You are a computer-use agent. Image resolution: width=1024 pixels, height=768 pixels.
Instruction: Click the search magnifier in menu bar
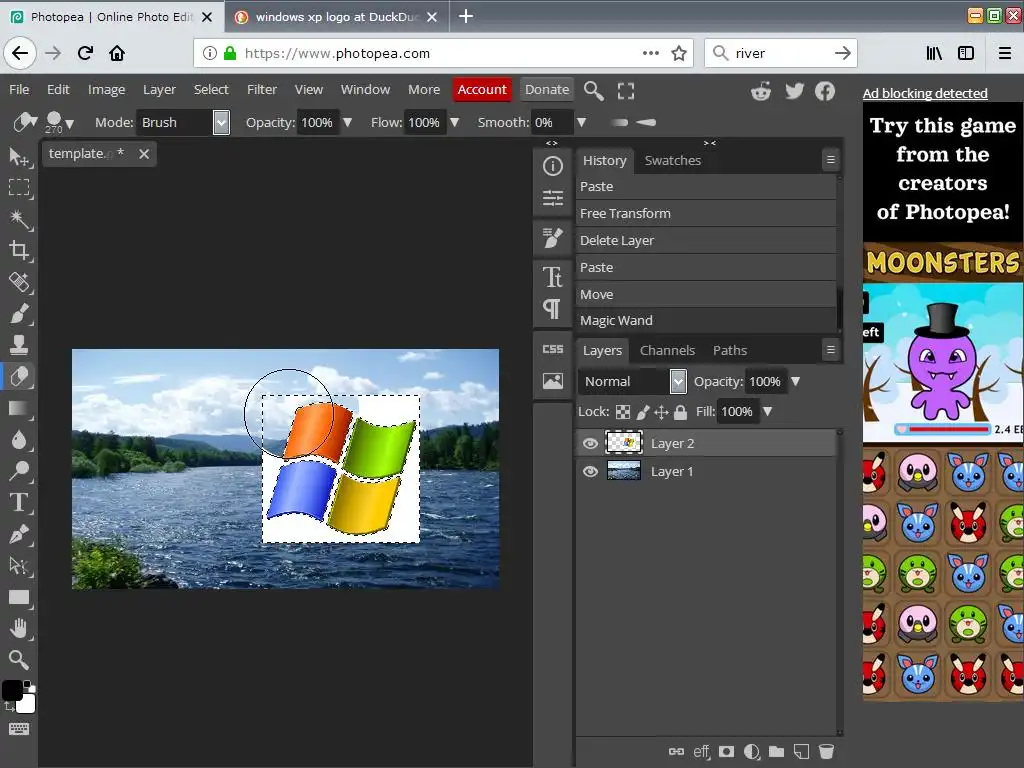[593, 90]
